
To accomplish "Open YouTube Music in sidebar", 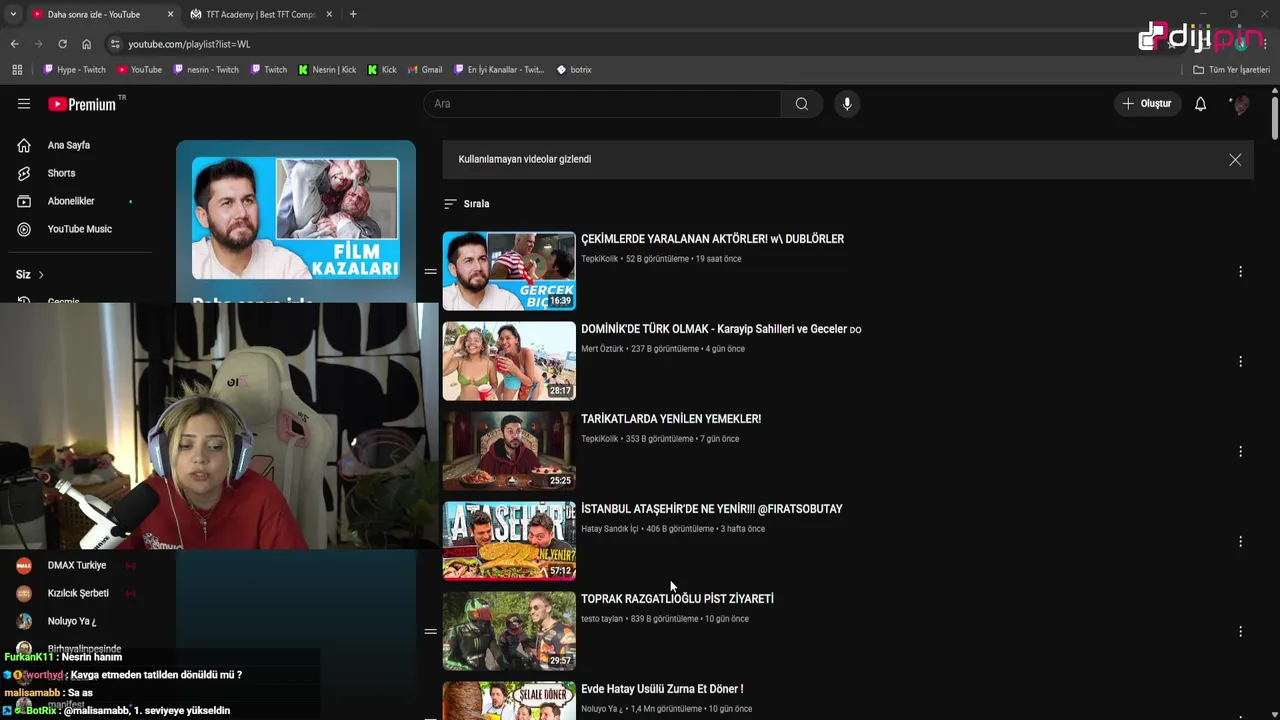I will pyautogui.click(x=79, y=229).
